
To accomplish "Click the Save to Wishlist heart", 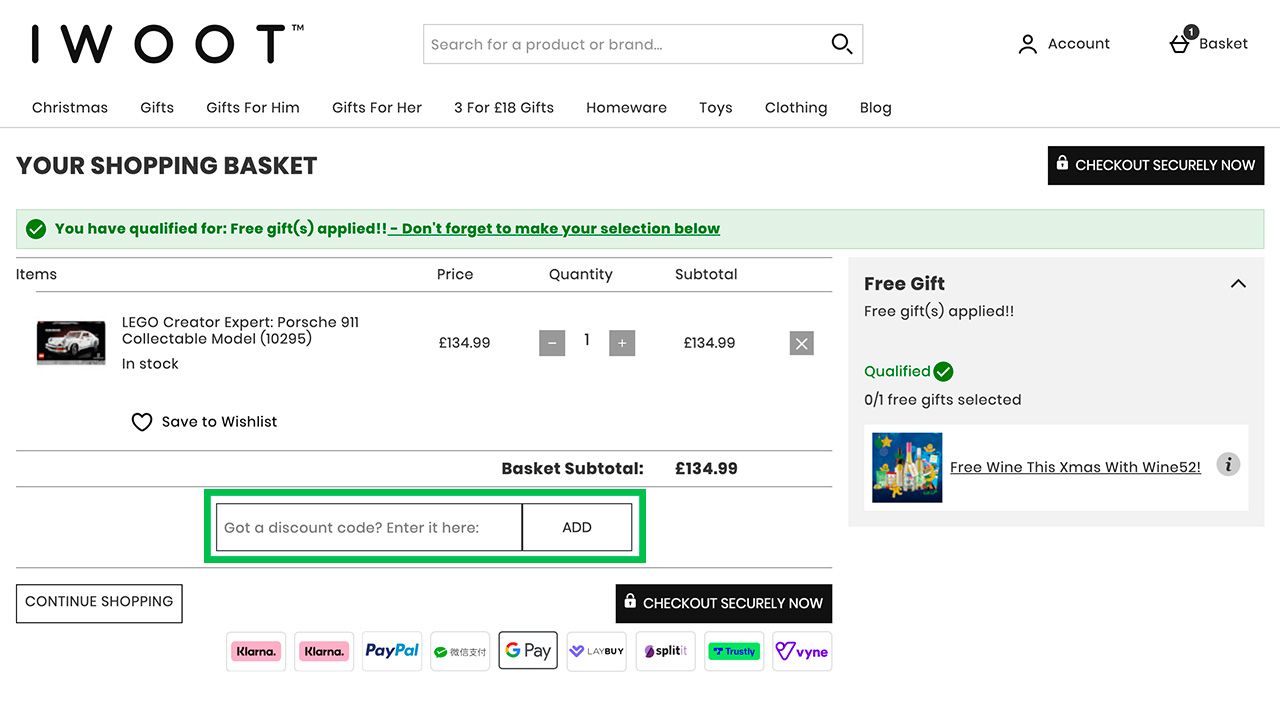I will [142, 422].
